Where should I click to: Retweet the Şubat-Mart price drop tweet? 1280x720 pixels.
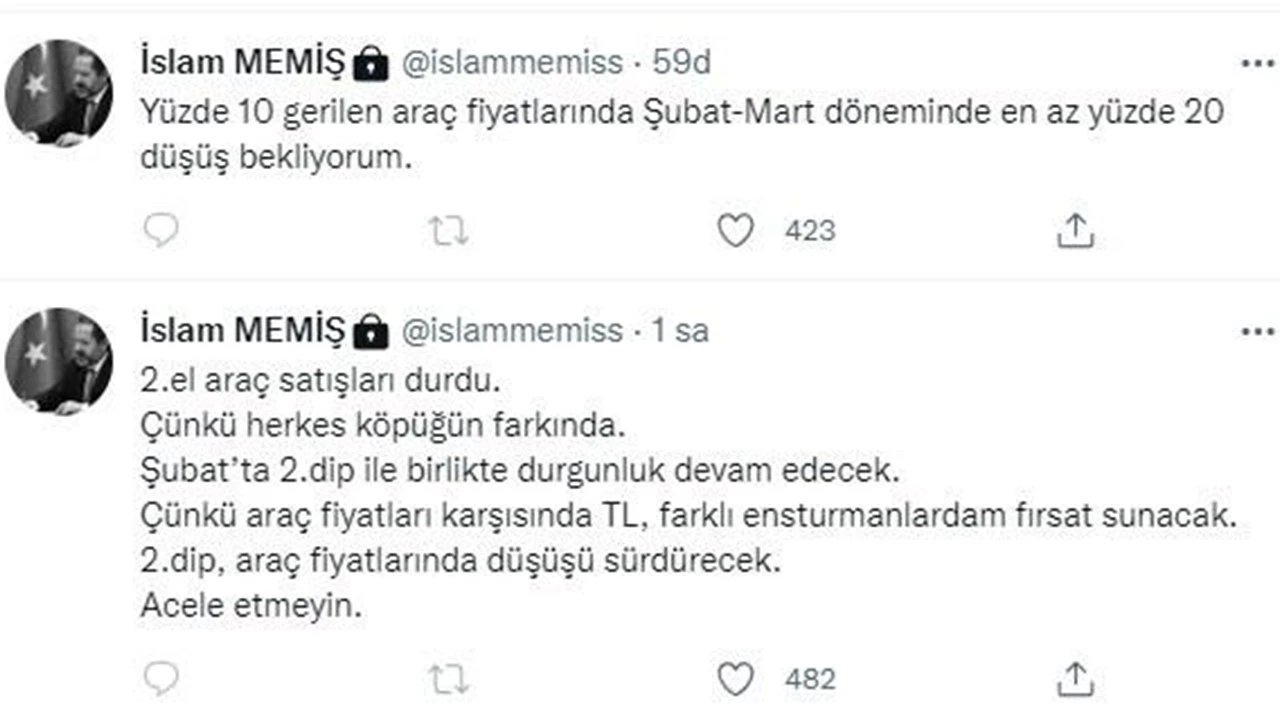448,231
